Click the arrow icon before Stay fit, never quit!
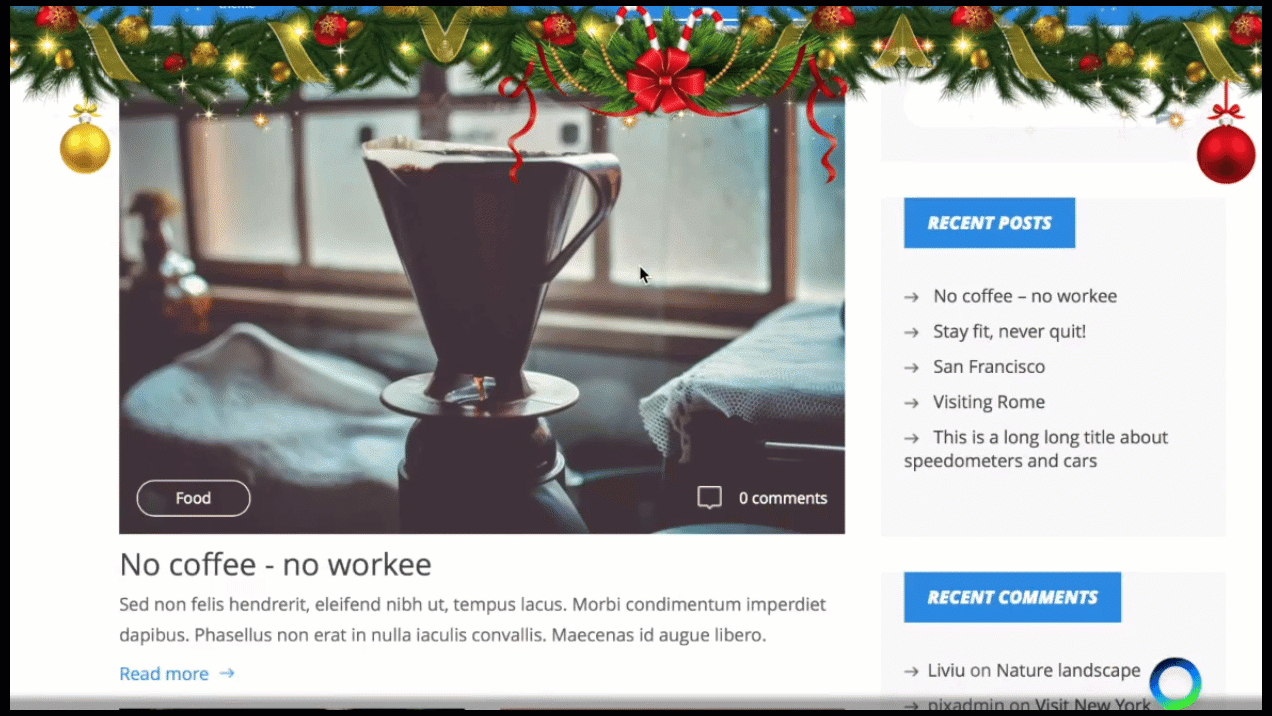Image resolution: width=1272 pixels, height=716 pixels. pyautogui.click(x=911, y=332)
